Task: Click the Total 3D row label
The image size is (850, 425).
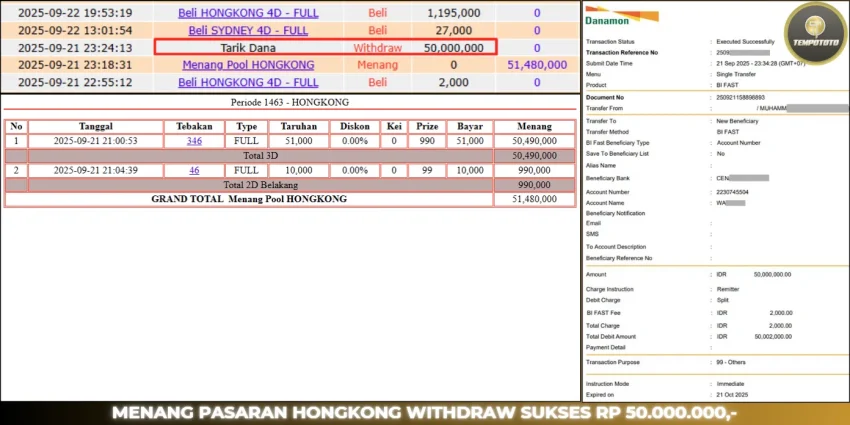Action: click(261, 156)
